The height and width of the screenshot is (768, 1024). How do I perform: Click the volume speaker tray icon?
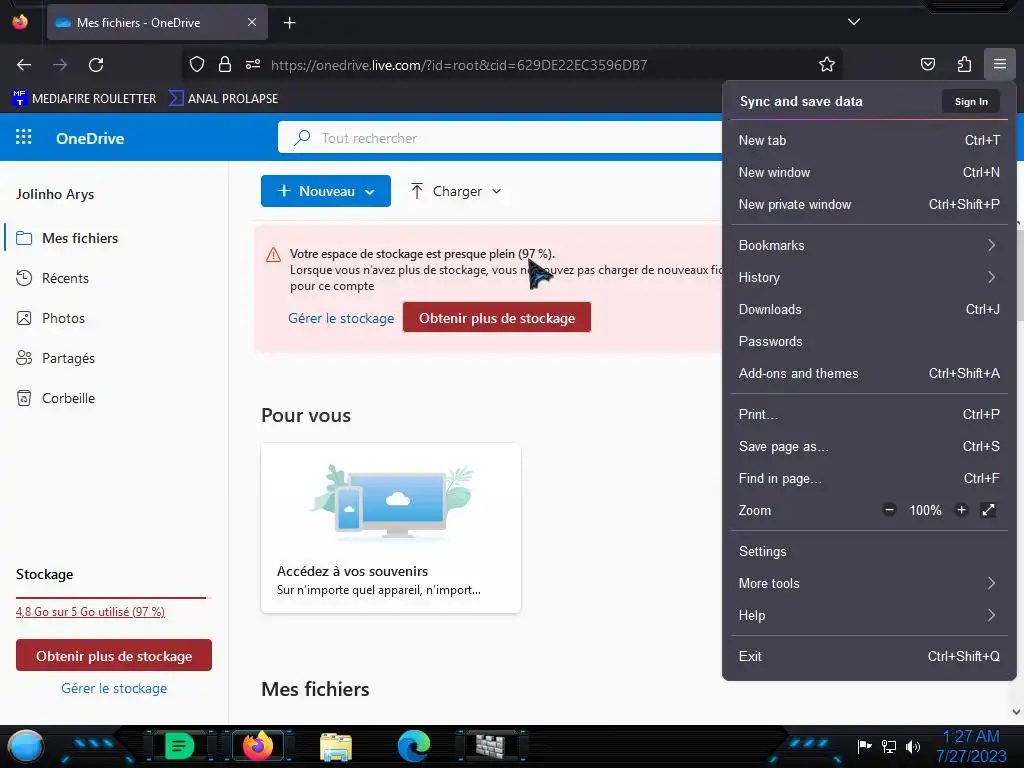click(913, 746)
